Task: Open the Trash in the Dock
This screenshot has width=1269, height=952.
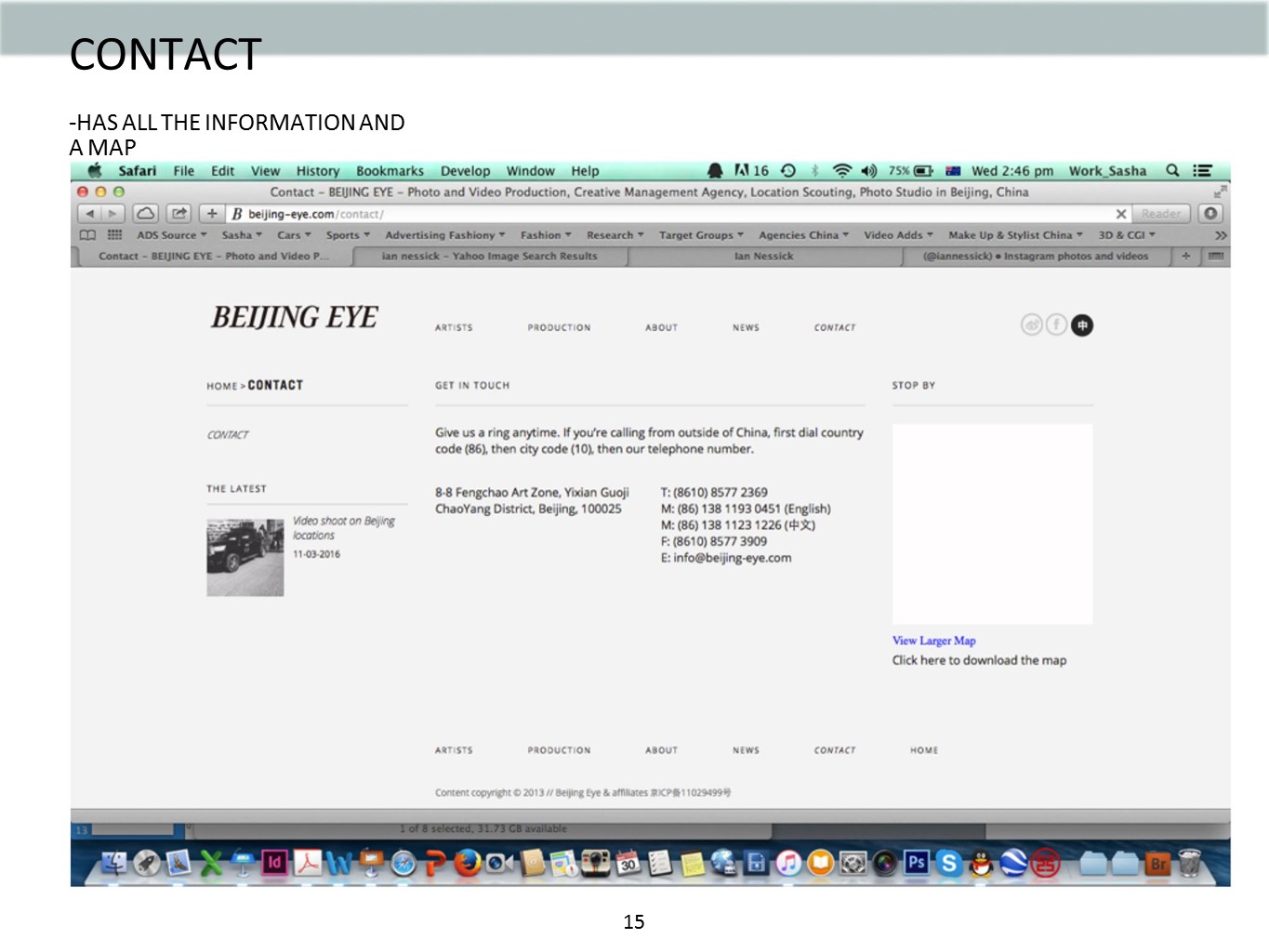Action: point(1190,863)
